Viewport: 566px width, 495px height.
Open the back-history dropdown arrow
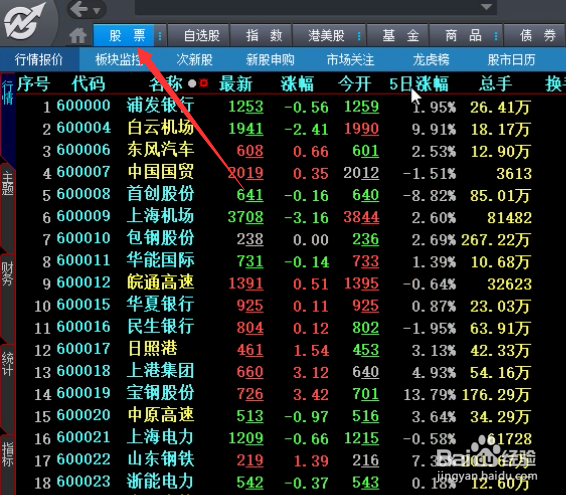tap(96, 11)
